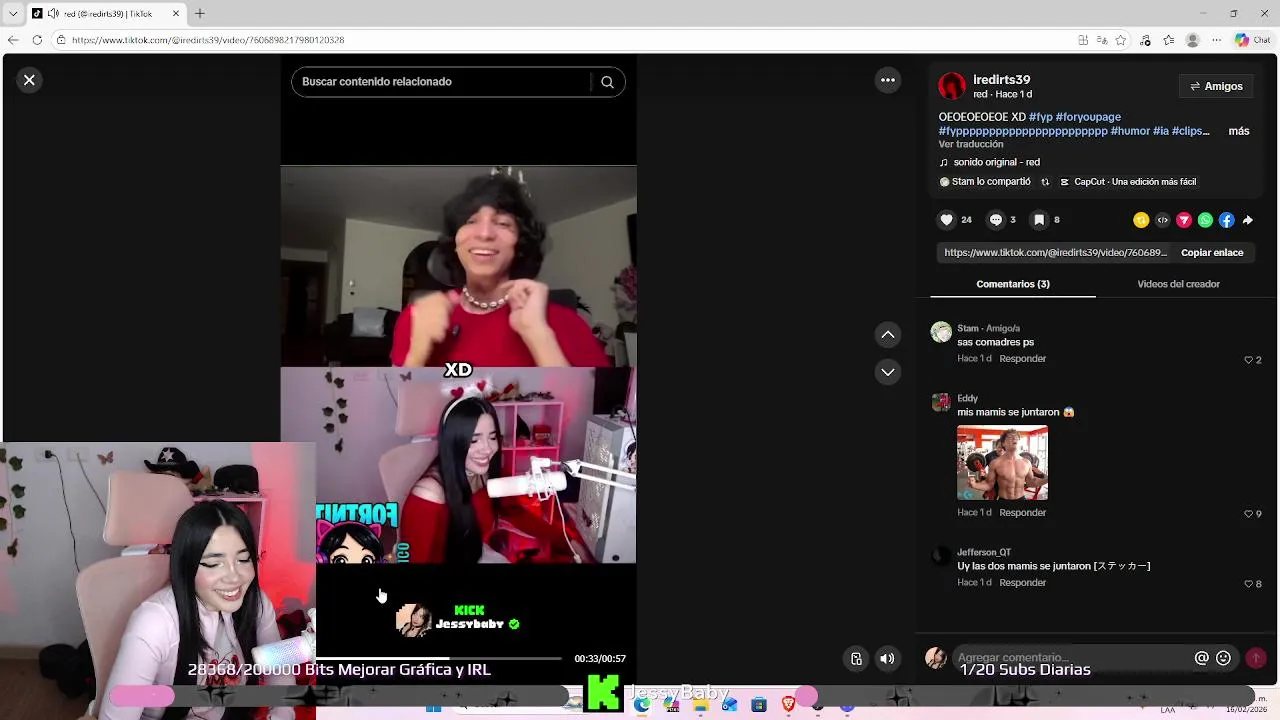Open the iredirts39 username link
This screenshot has width=1280, height=720.
(x=1001, y=80)
